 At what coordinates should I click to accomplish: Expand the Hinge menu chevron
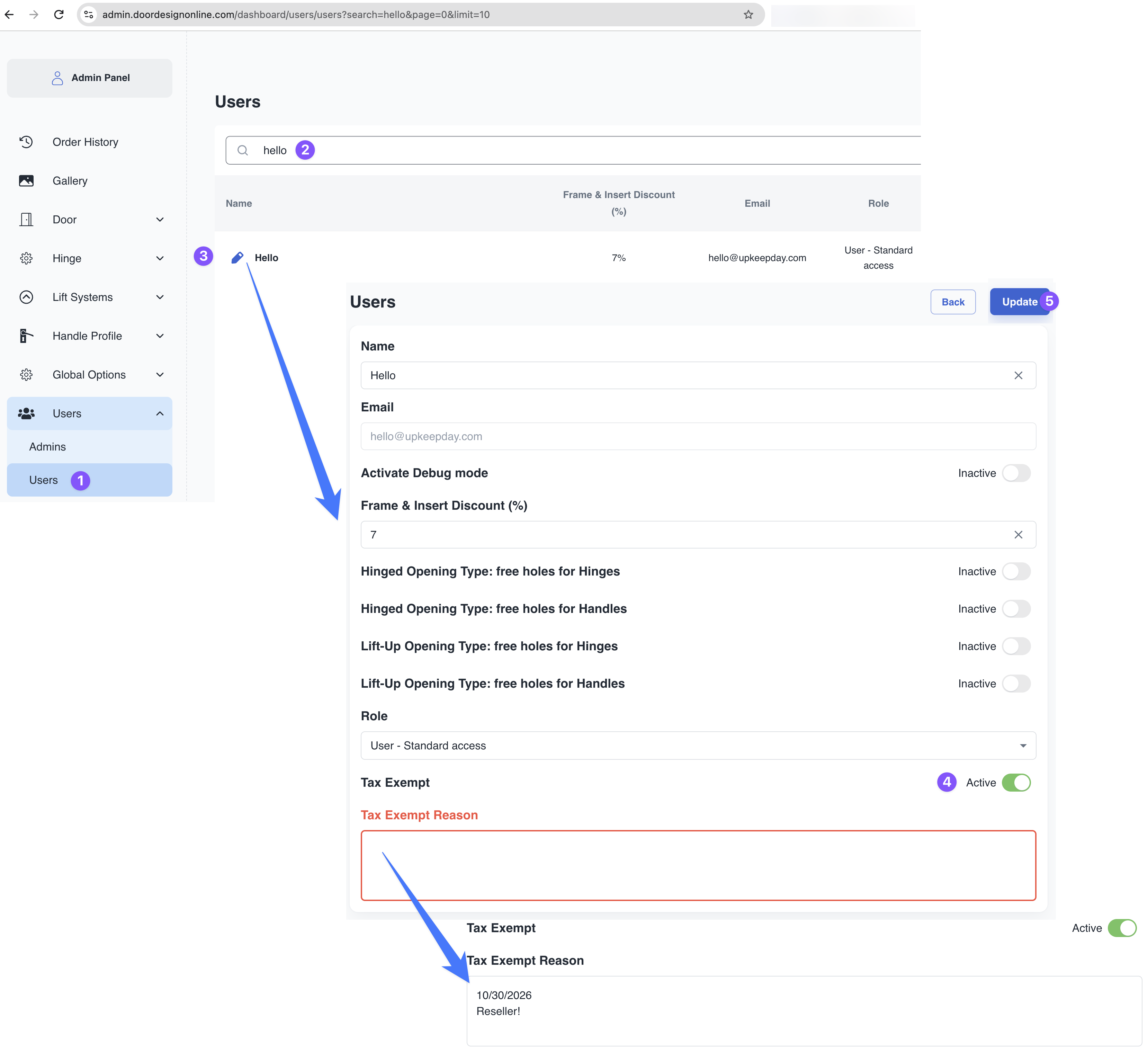[x=160, y=258]
